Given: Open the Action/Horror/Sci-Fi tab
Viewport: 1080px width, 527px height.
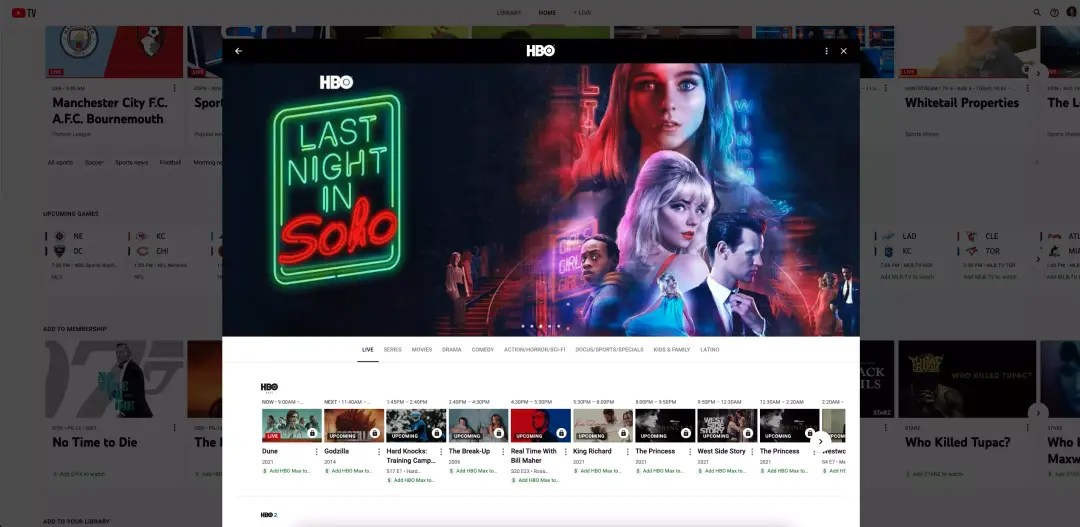Looking at the screenshot, I should point(534,350).
